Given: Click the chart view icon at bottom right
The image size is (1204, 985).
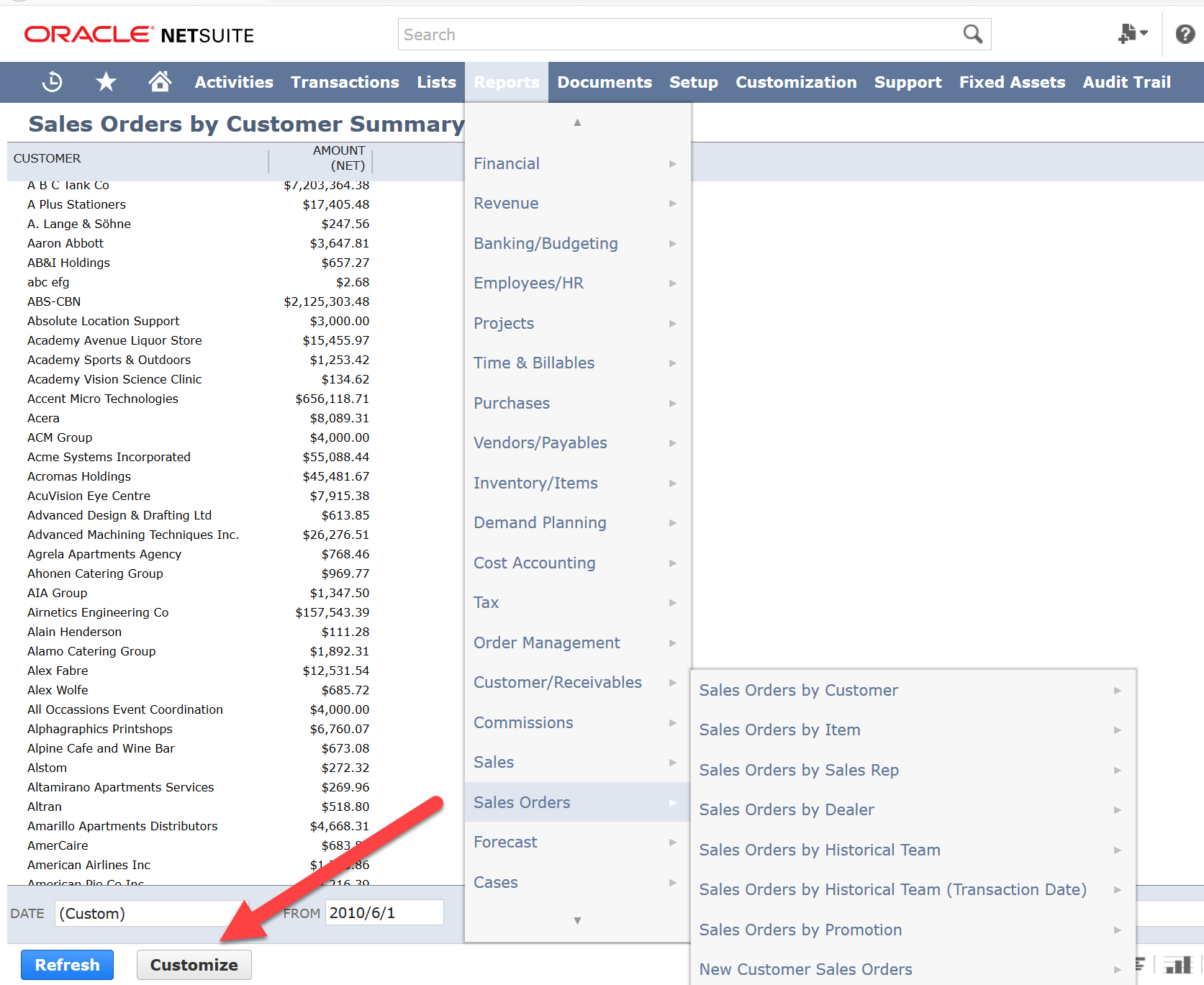Looking at the screenshot, I should tap(1178, 964).
